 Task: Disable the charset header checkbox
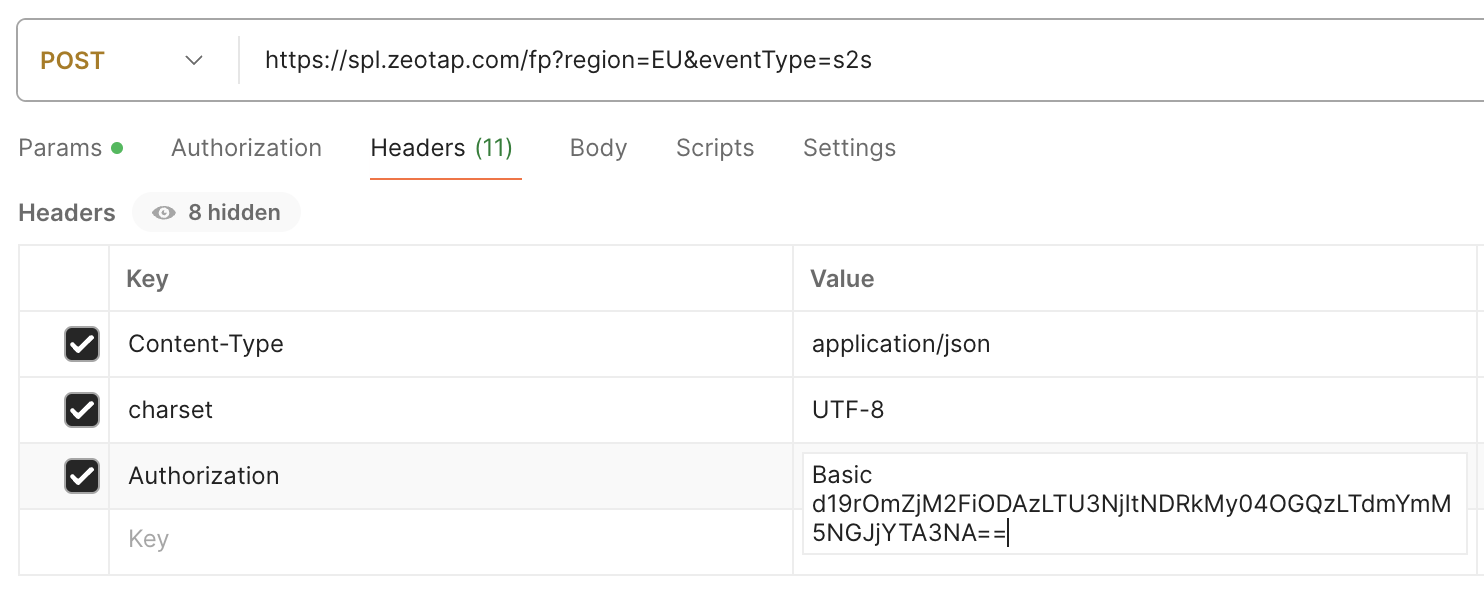tap(81, 410)
